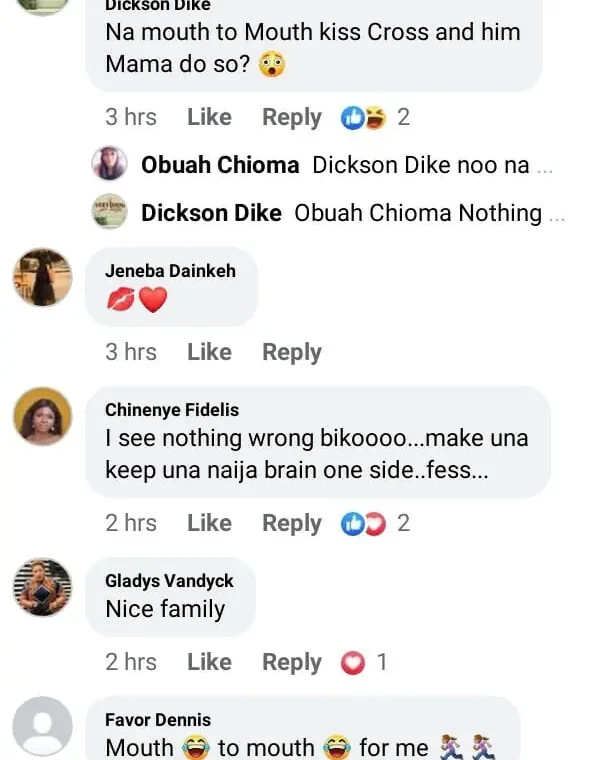
Task: Reply to Dickson Dike's comment
Action: tap(291, 118)
